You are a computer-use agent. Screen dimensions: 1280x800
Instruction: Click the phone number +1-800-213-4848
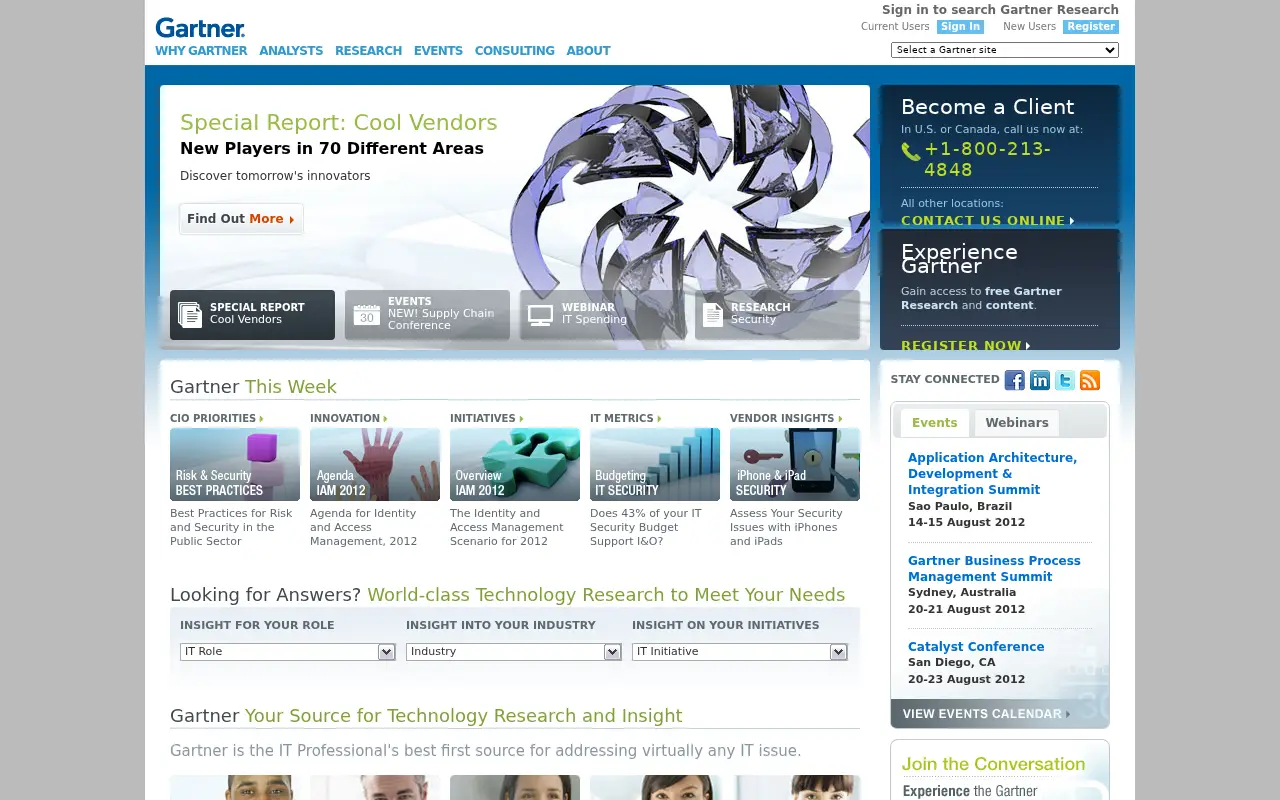click(988, 160)
